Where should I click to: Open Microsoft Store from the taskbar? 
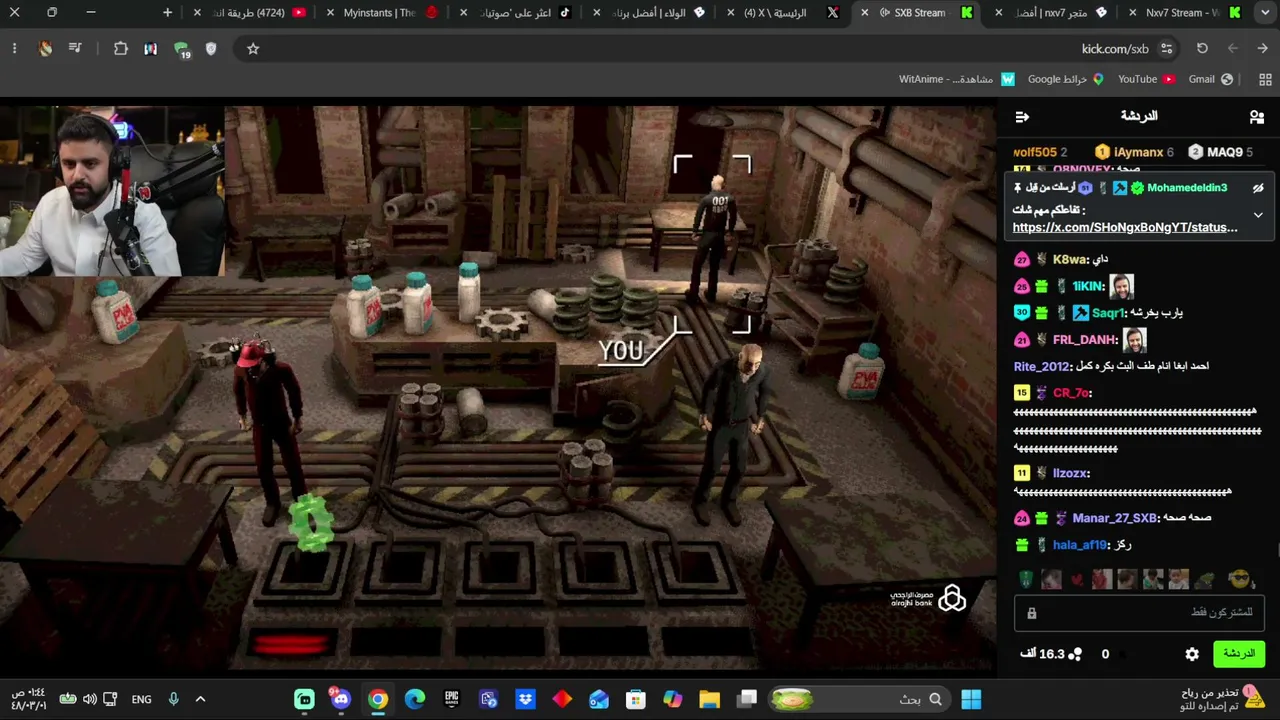pos(636,699)
